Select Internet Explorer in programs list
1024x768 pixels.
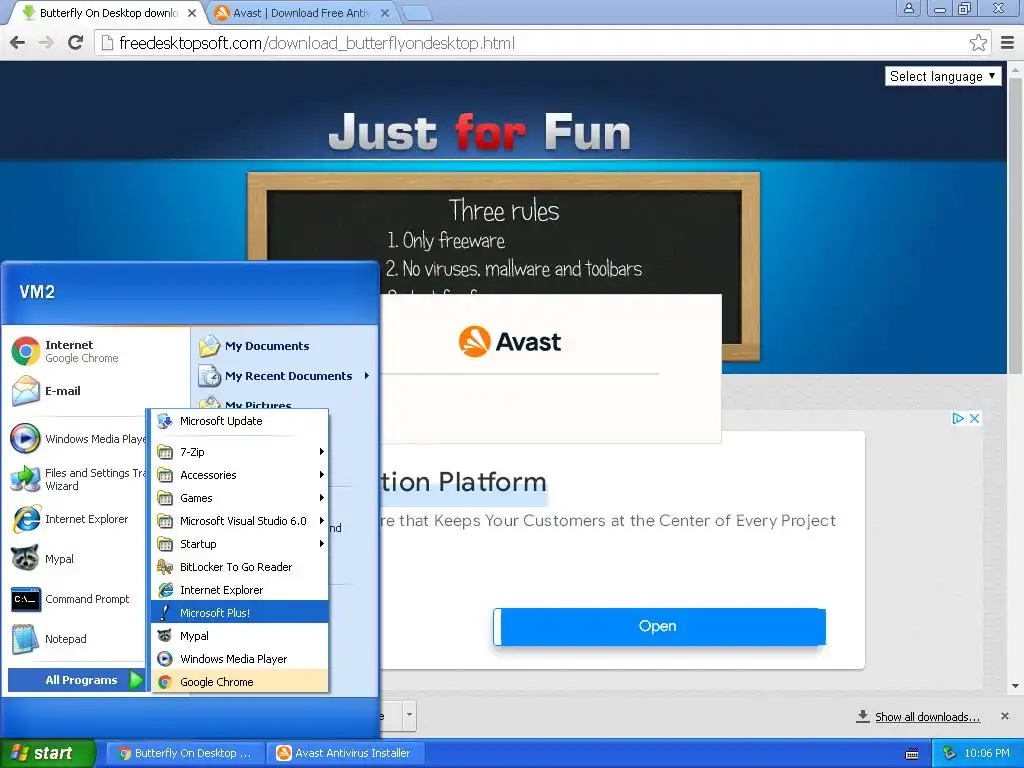click(x=240, y=590)
